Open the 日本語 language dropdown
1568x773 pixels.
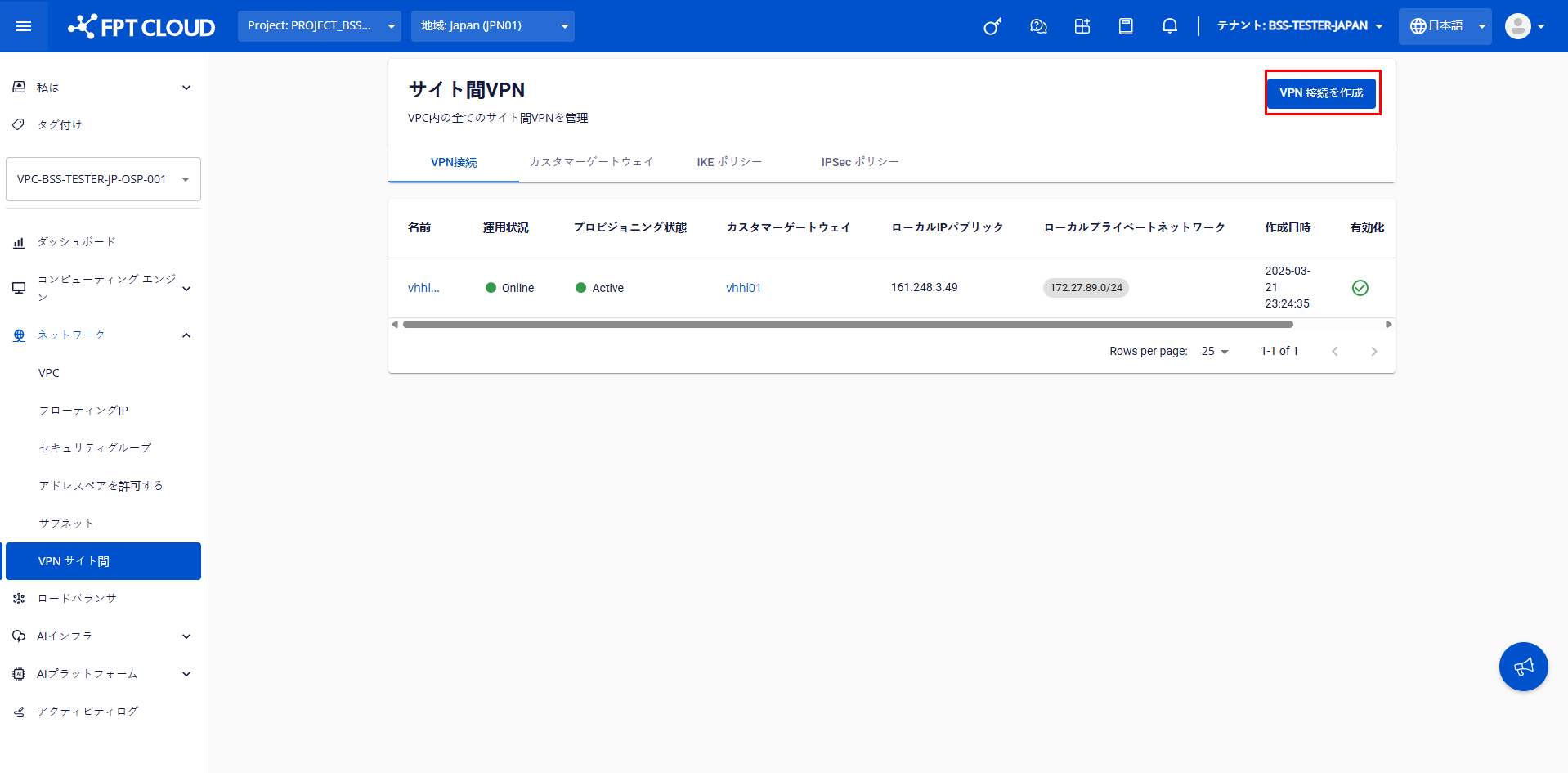[1445, 26]
